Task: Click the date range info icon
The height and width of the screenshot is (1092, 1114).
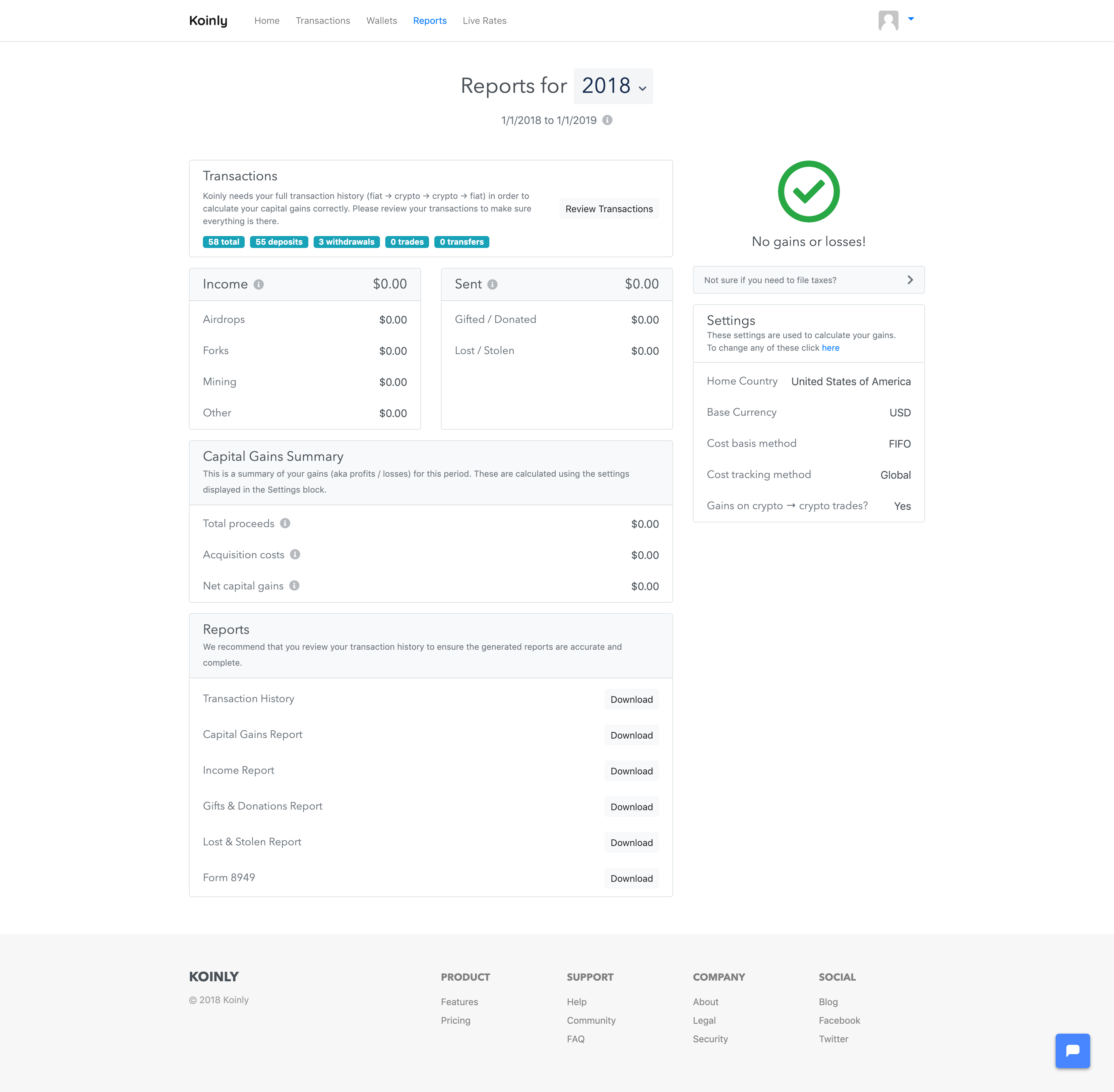Action: tap(607, 120)
